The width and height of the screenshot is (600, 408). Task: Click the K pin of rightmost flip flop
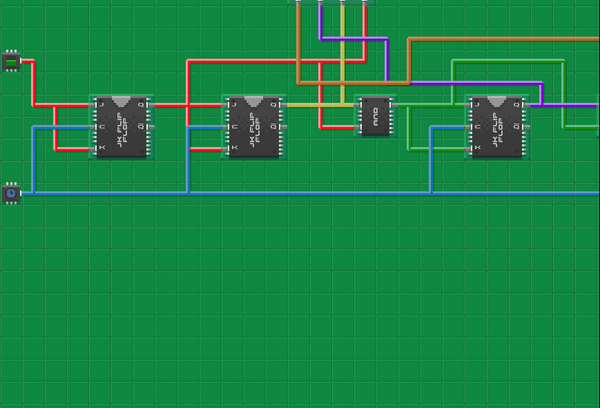click(x=467, y=149)
